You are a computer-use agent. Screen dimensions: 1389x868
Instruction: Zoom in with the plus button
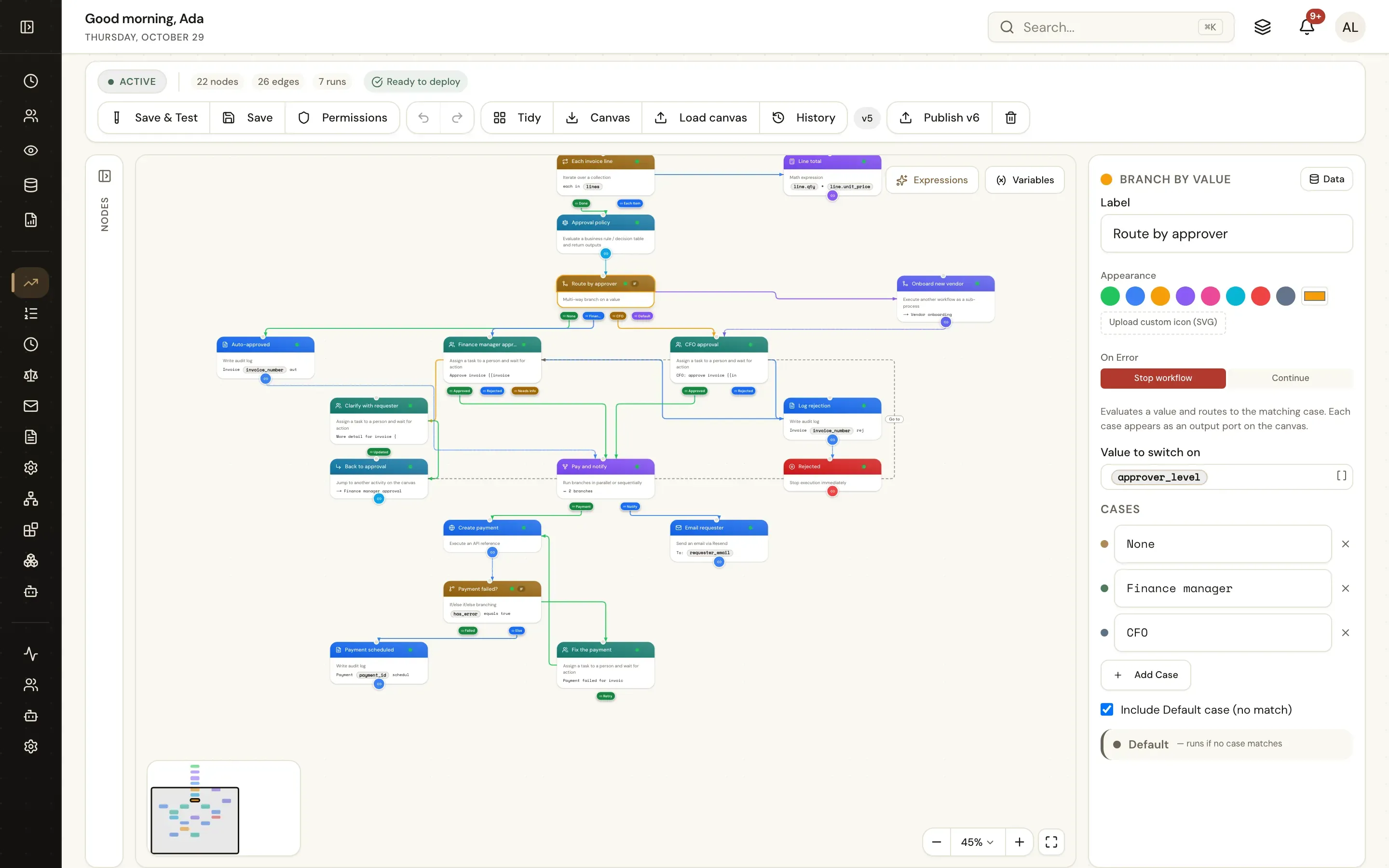click(1020, 841)
